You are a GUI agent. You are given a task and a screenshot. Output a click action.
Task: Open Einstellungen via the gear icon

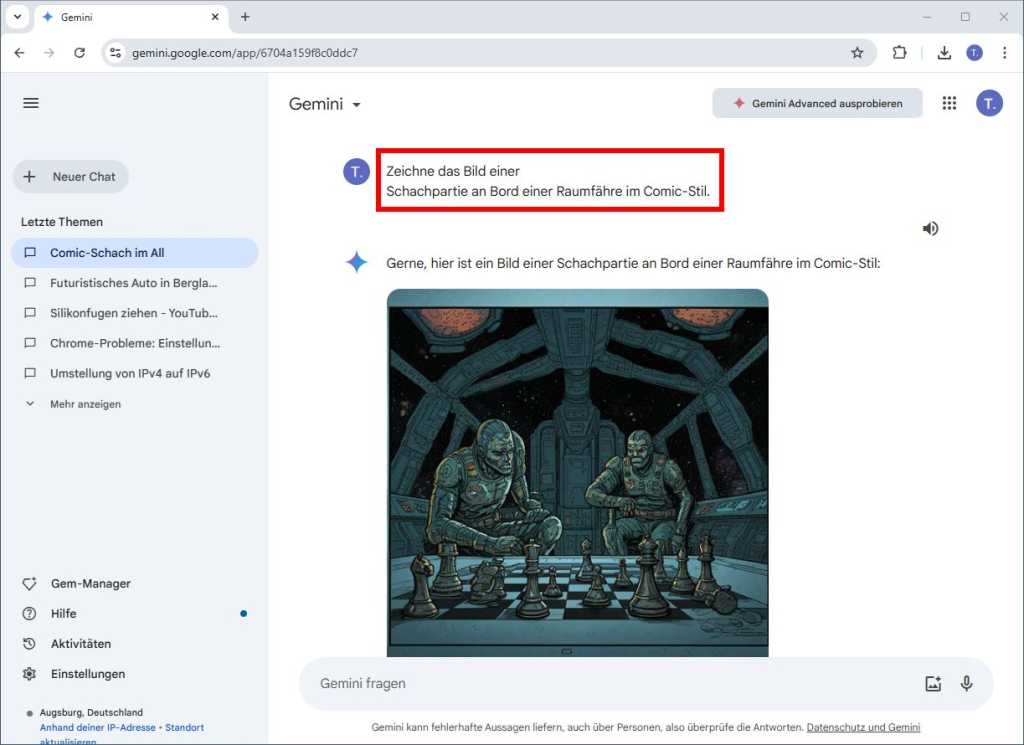(x=30, y=673)
